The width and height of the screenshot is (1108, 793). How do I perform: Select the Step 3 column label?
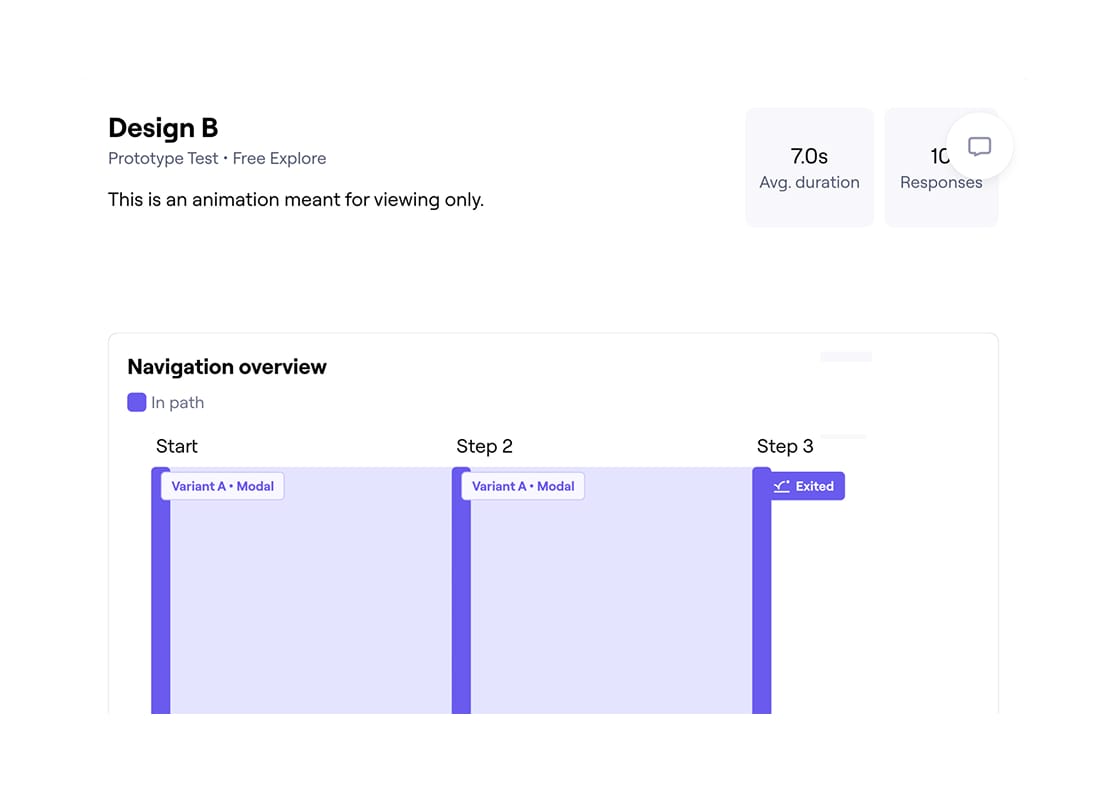click(x=785, y=446)
